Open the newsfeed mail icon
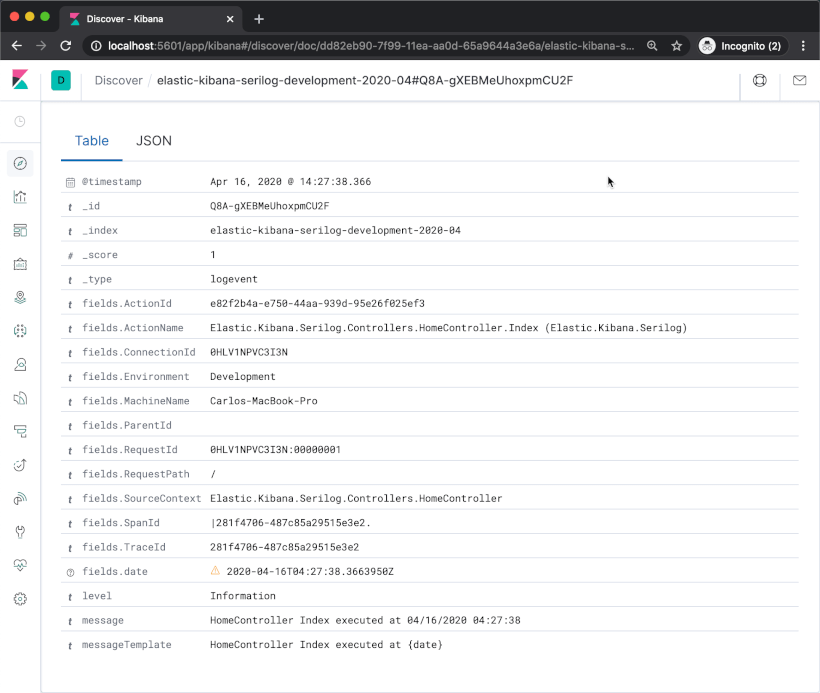This screenshot has width=820, height=693. coord(800,80)
